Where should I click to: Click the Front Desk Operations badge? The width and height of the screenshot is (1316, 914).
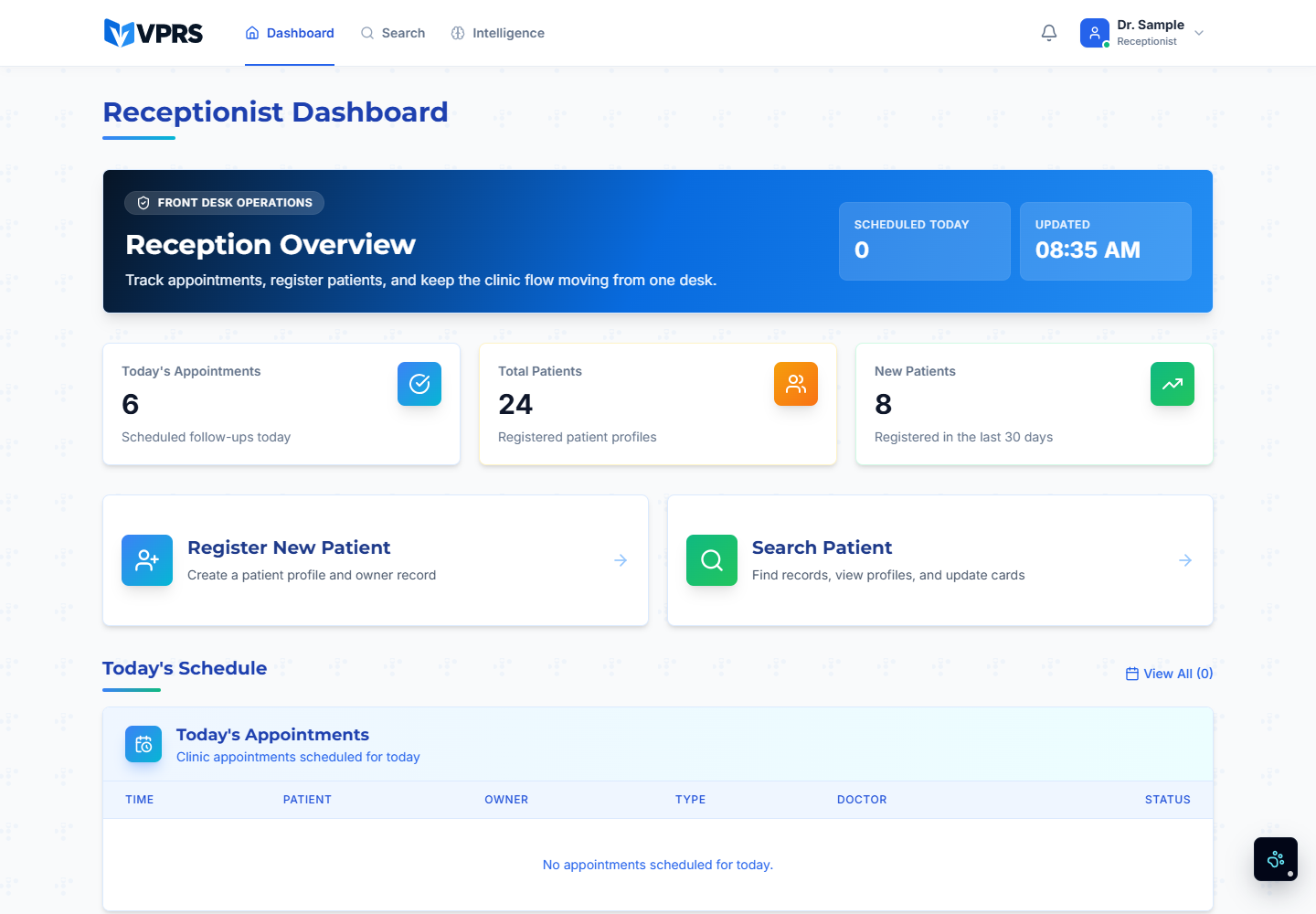click(x=224, y=203)
